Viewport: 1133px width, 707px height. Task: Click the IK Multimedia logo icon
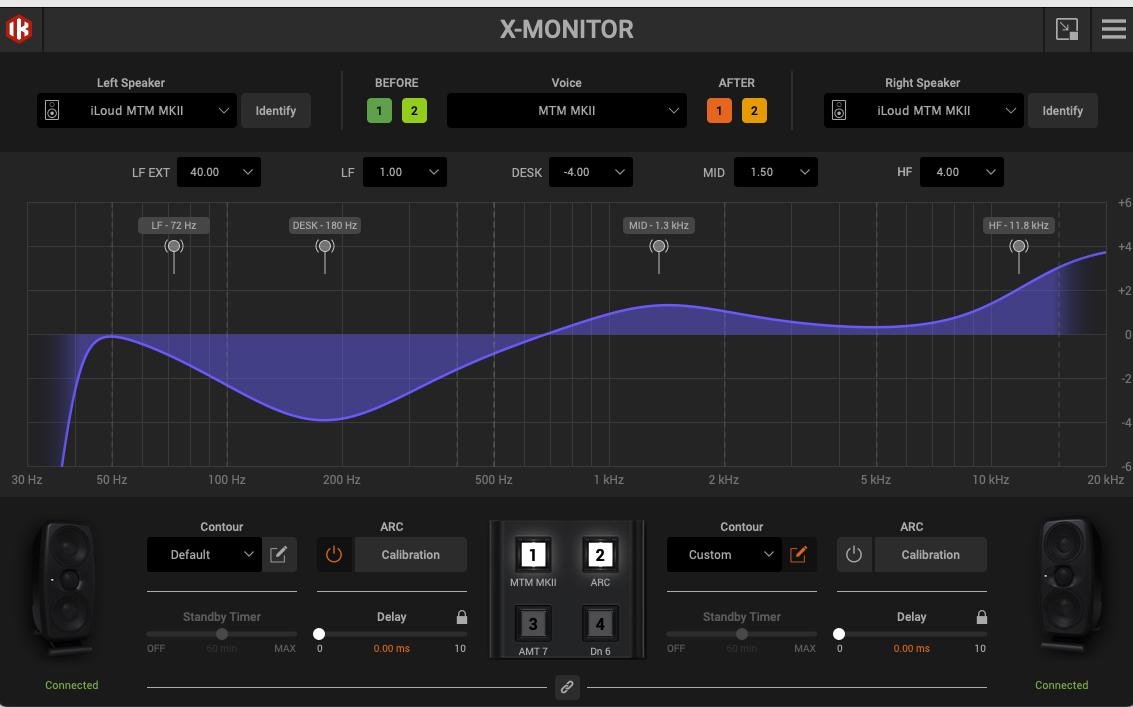coord(19,29)
